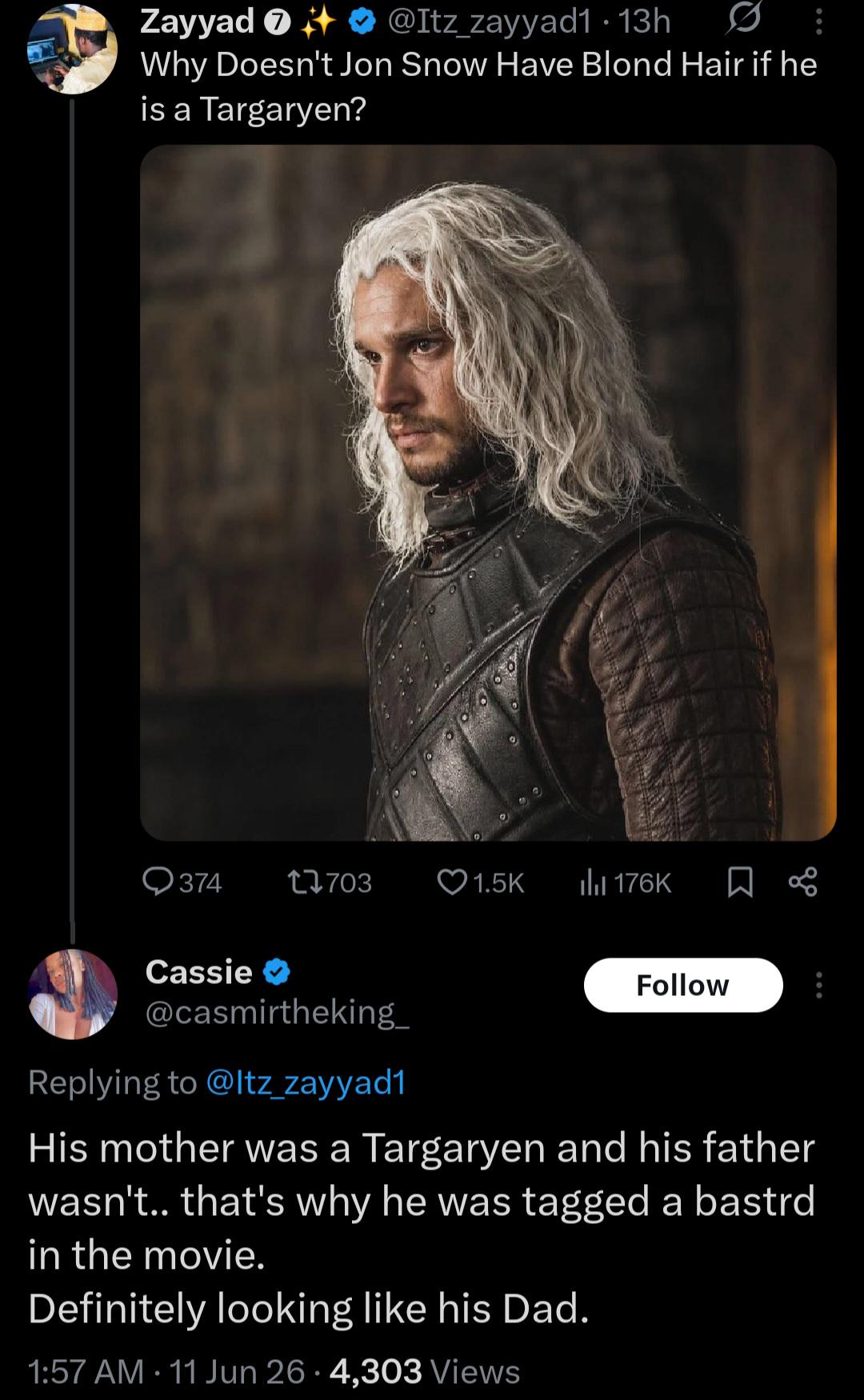The height and width of the screenshot is (1400, 864).
Task: Follow Cassie's account
Action: pos(683,985)
